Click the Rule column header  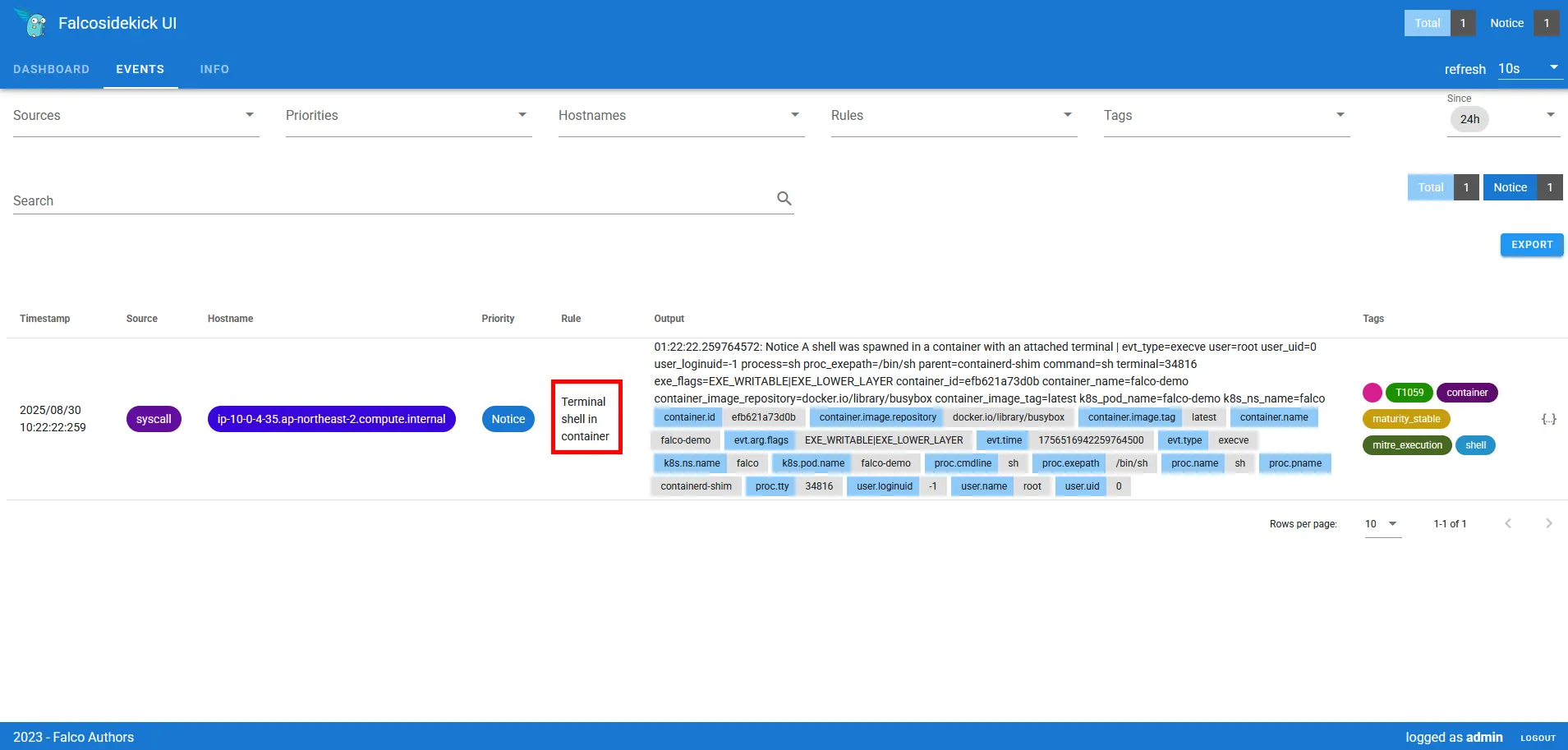571,319
